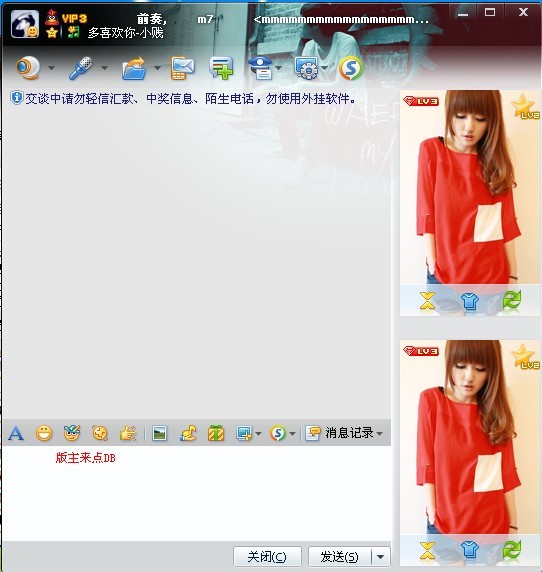This screenshot has height=572, width=542.
Task: Click the green music note icon
Action: (x=73, y=32)
